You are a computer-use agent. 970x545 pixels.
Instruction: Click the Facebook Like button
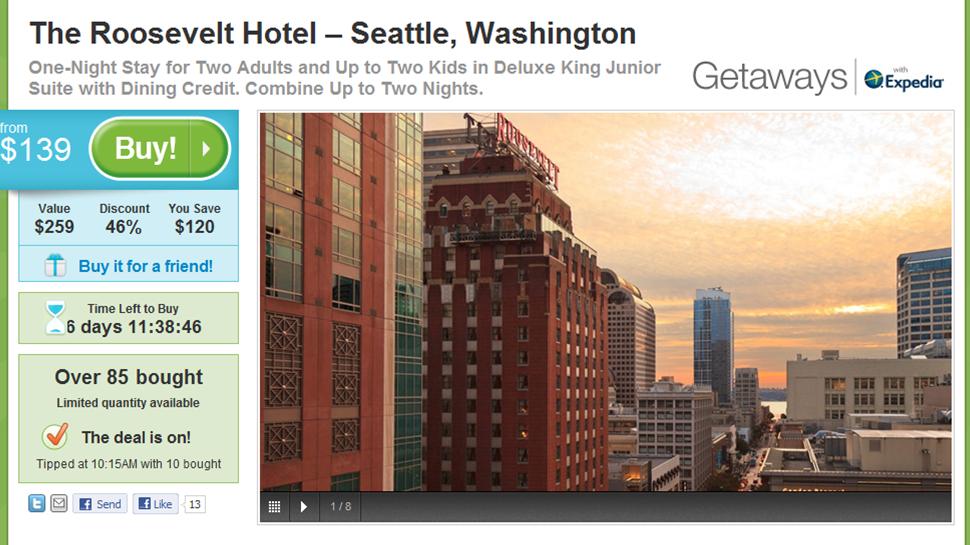point(155,504)
